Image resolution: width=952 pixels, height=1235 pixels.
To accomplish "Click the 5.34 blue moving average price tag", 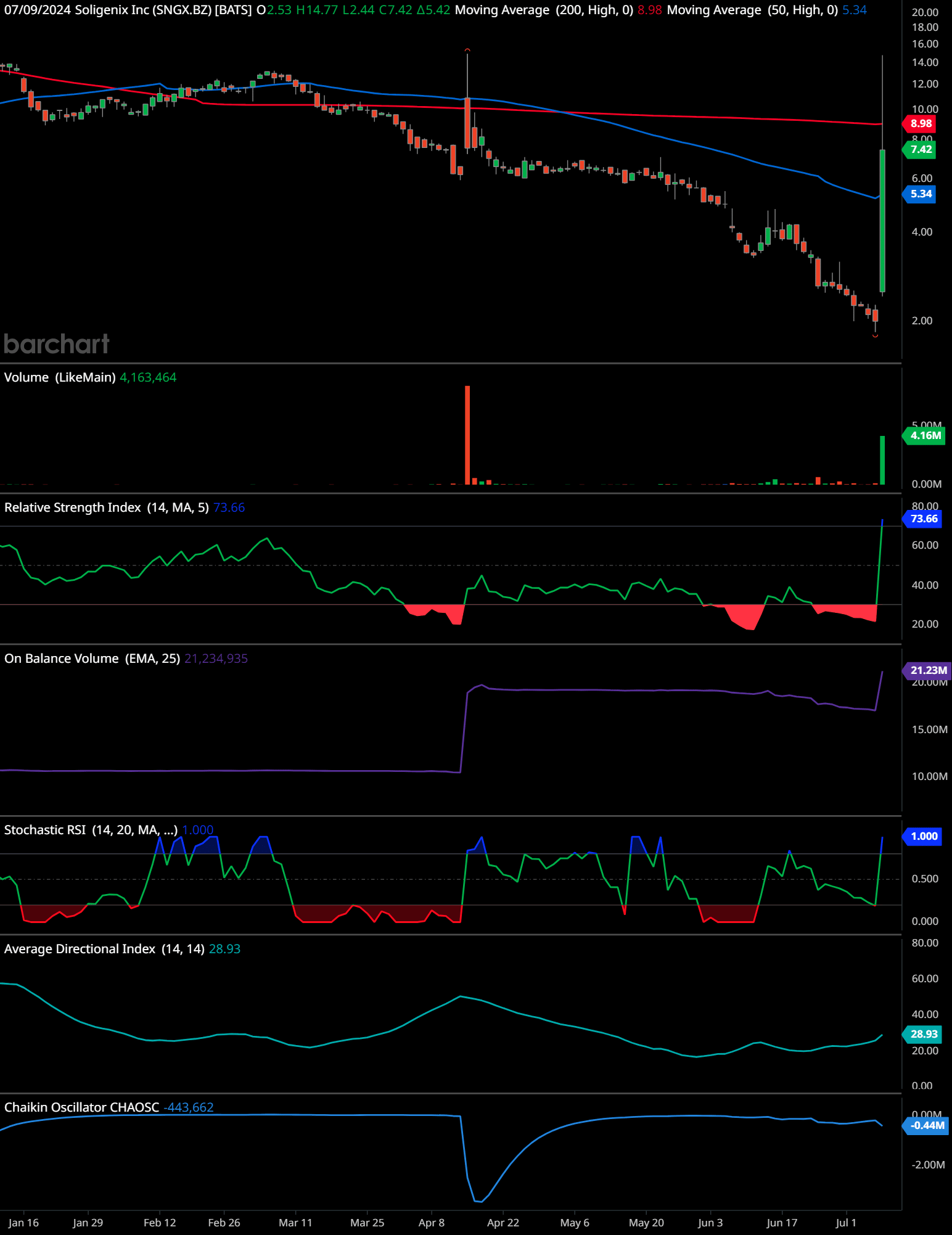I will pyautogui.click(x=920, y=194).
